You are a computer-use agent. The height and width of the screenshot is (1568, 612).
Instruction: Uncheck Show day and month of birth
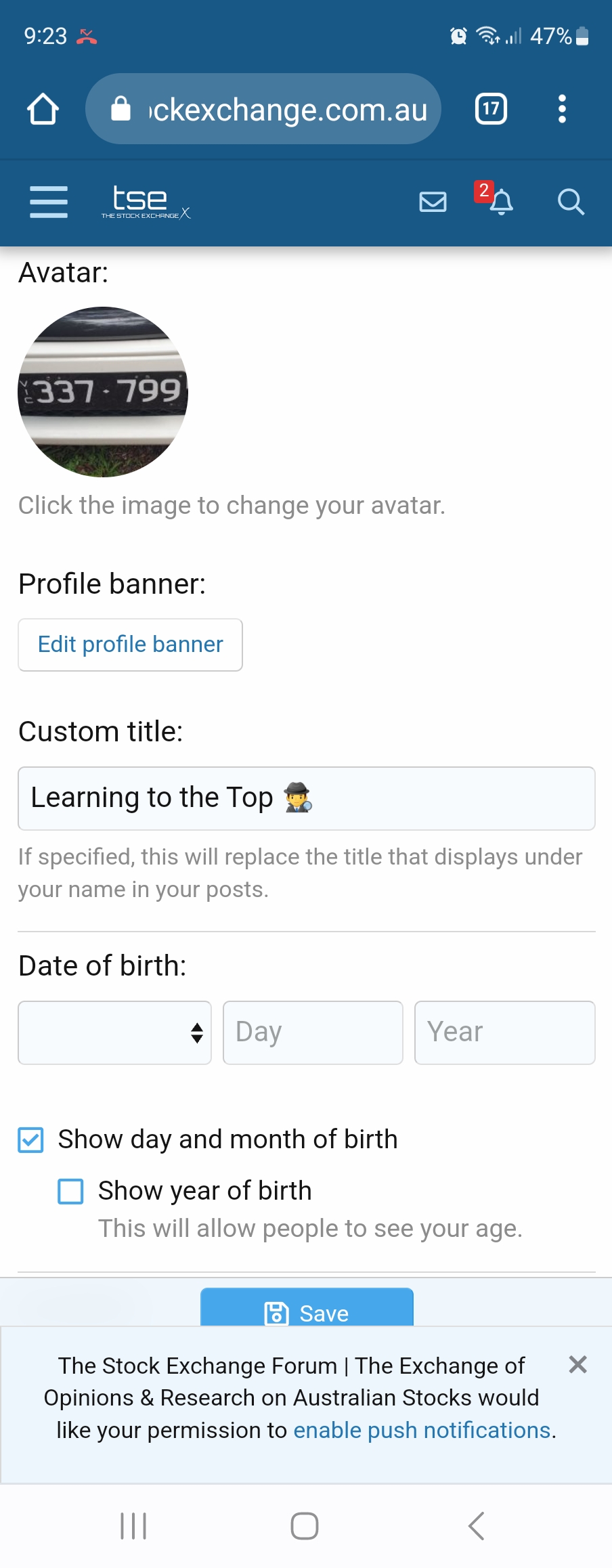[31, 1139]
